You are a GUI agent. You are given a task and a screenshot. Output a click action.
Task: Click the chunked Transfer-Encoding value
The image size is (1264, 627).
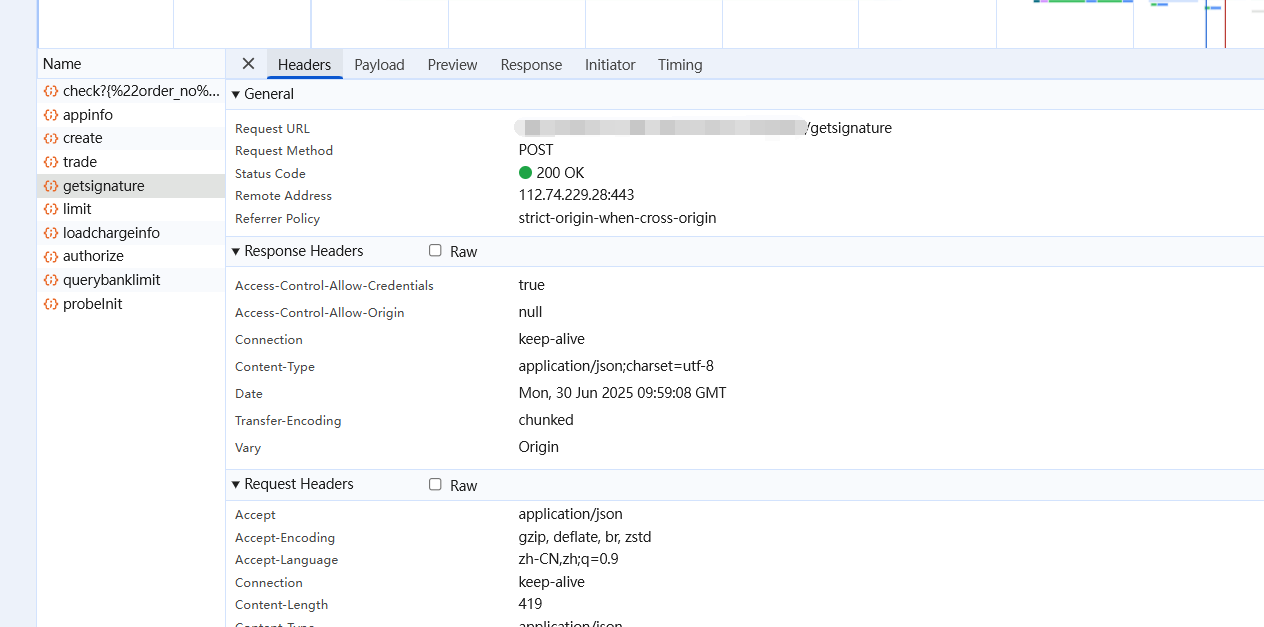pyautogui.click(x=546, y=420)
